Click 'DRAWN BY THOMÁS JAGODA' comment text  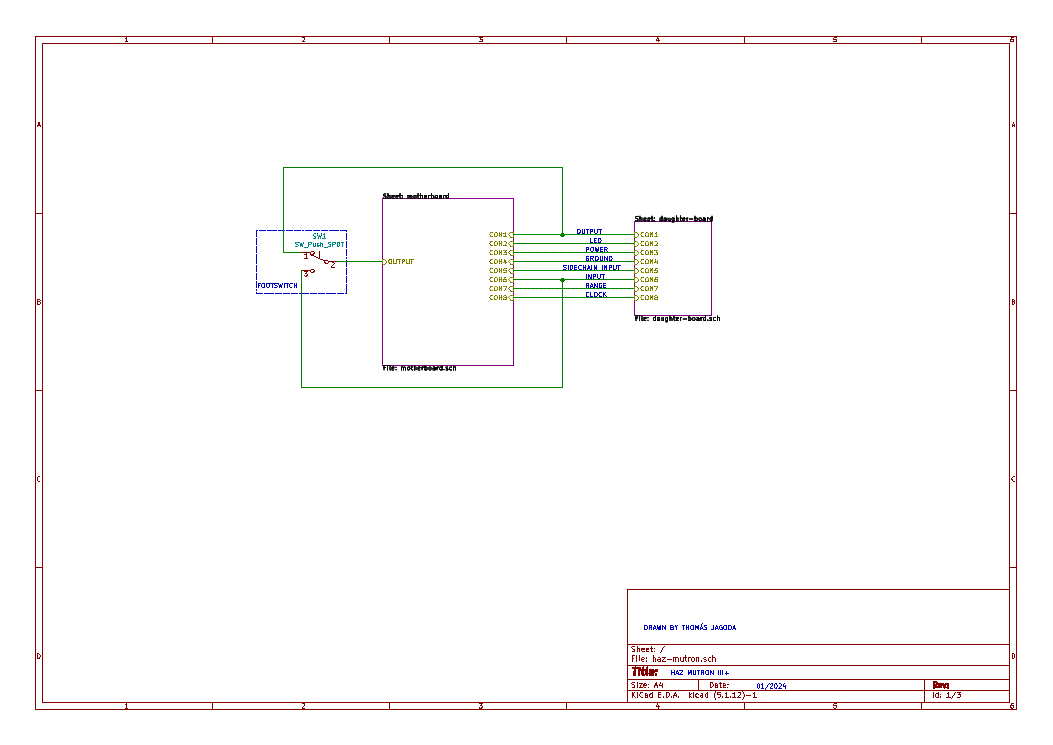click(690, 627)
